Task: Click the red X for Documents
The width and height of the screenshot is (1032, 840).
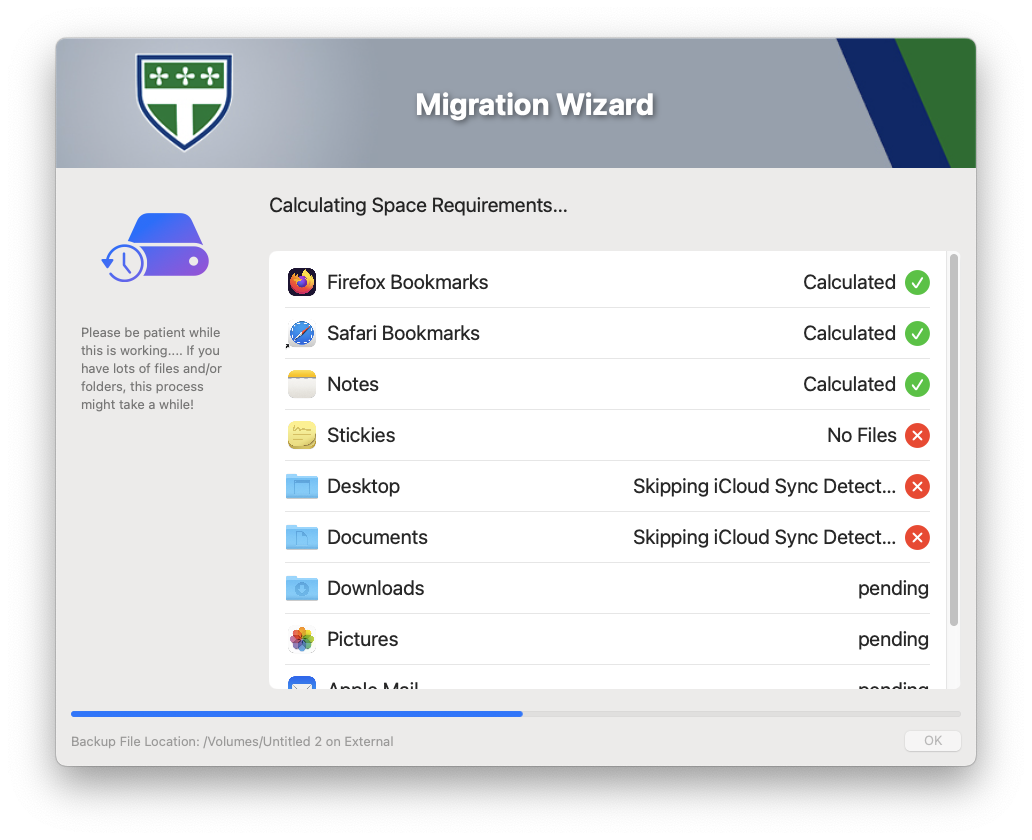Action: click(917, 537)
